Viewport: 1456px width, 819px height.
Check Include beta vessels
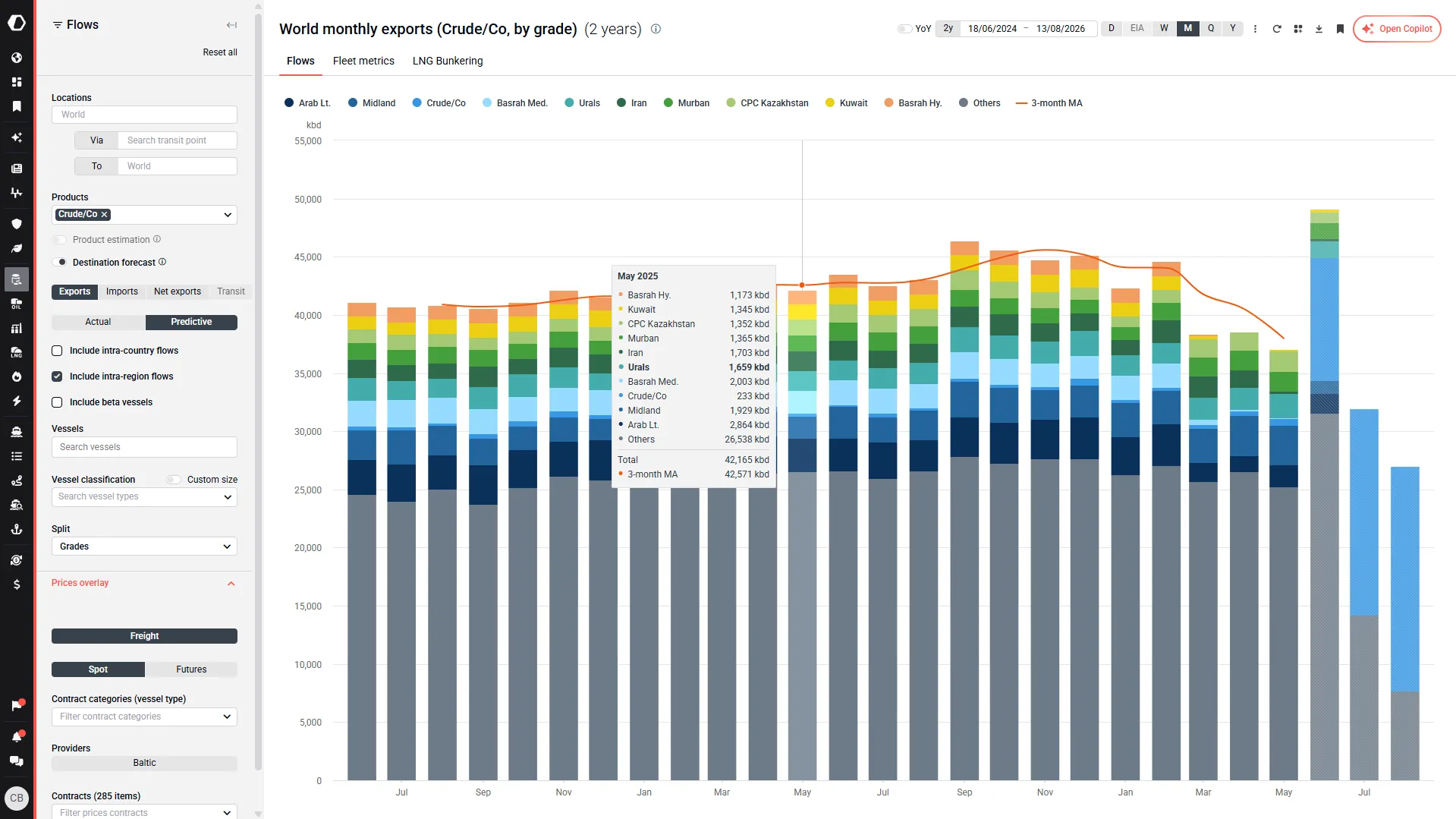click(57, 402)
